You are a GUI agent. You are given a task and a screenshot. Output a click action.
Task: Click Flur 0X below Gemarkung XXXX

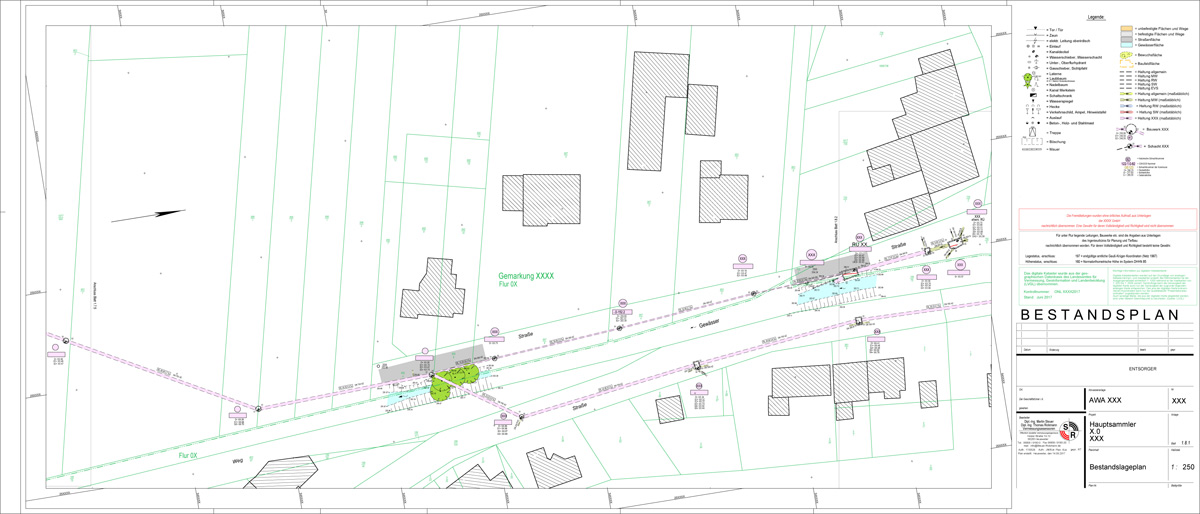point(508,285)
